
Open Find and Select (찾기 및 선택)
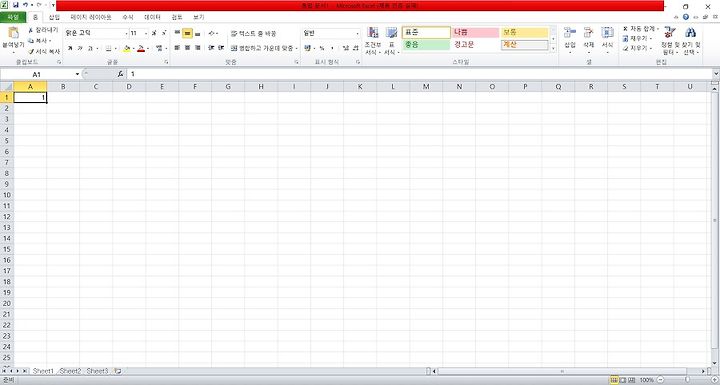point(691,40)
